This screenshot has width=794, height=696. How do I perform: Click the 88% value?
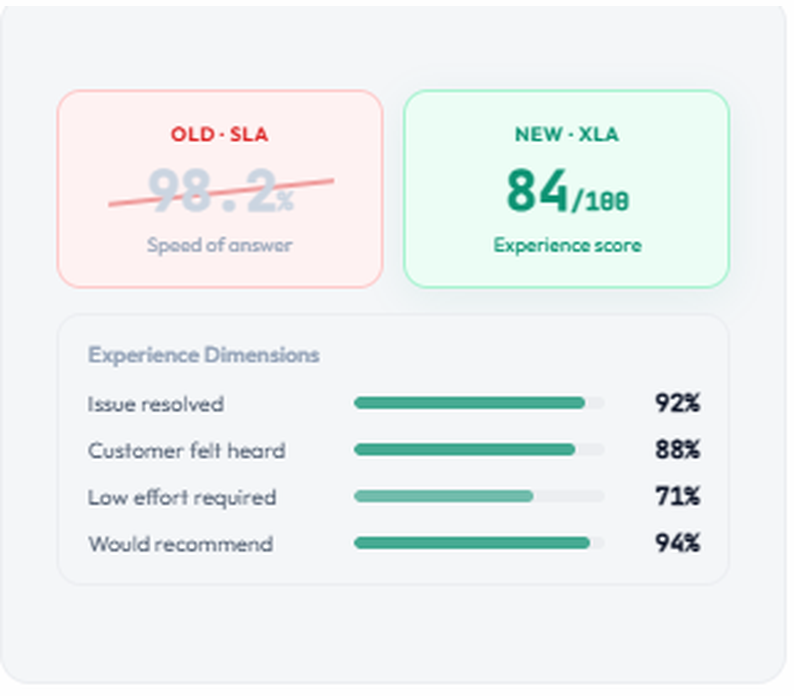coord(677,451)
